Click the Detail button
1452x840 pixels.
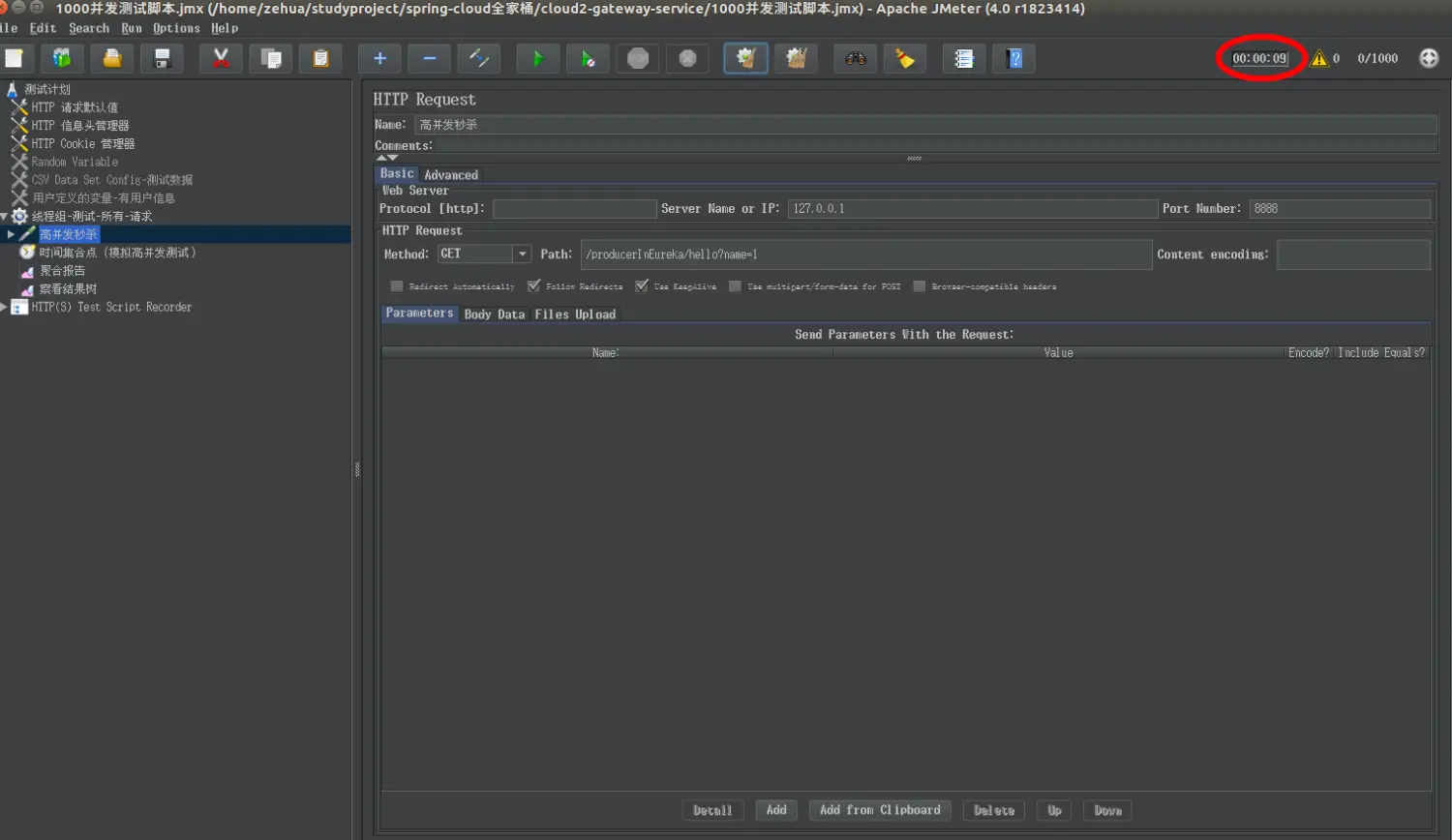[x=712, y=810]
